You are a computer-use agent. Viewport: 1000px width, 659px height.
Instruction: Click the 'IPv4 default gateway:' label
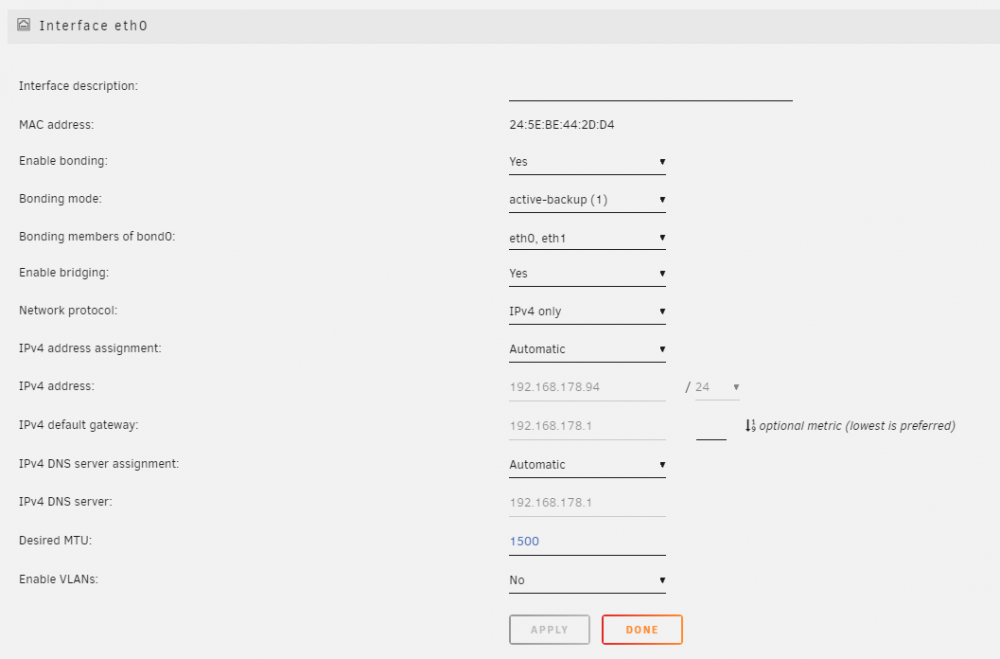coord(78,425)
